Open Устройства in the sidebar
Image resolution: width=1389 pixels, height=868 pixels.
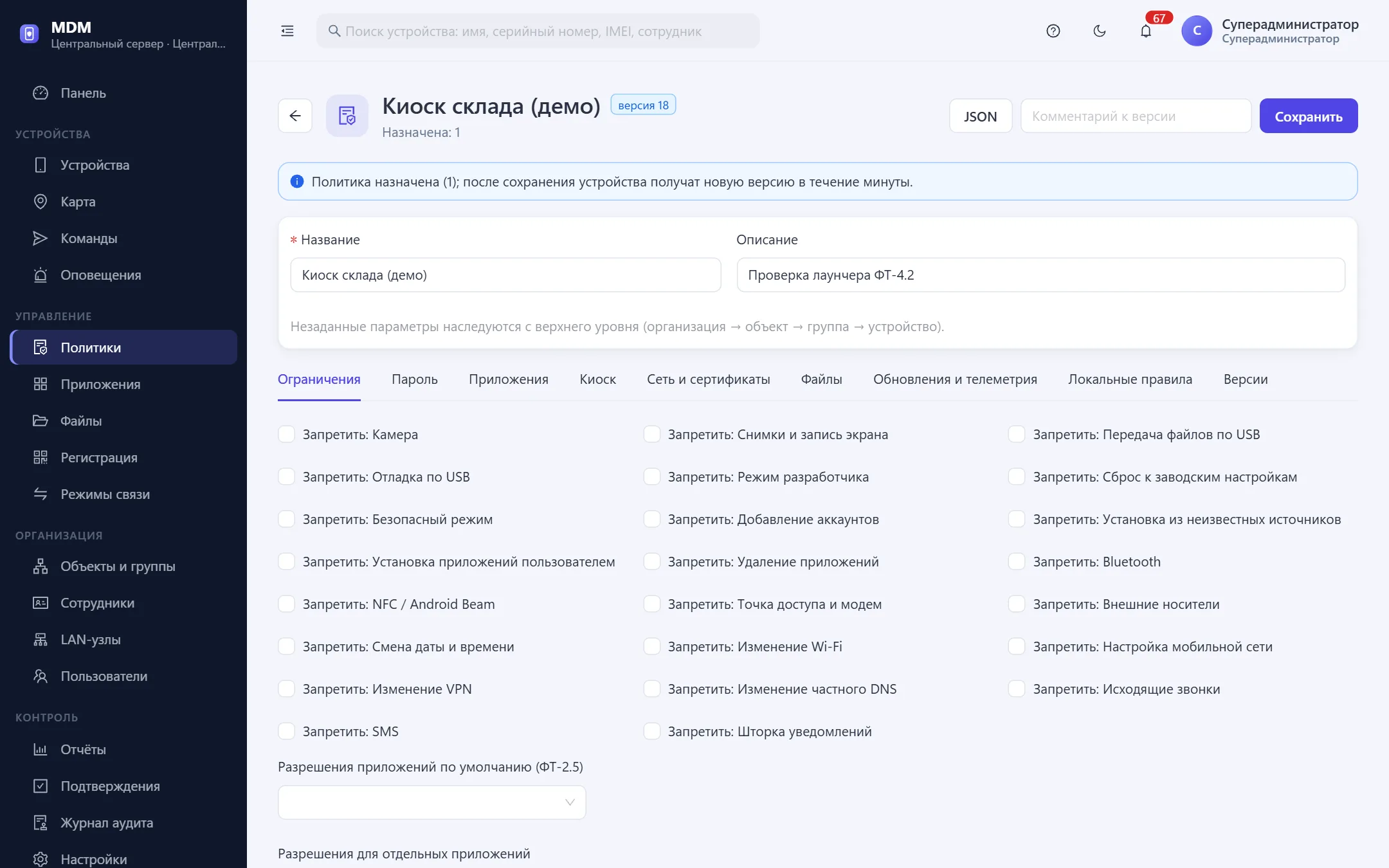click(x=123, y=165)
